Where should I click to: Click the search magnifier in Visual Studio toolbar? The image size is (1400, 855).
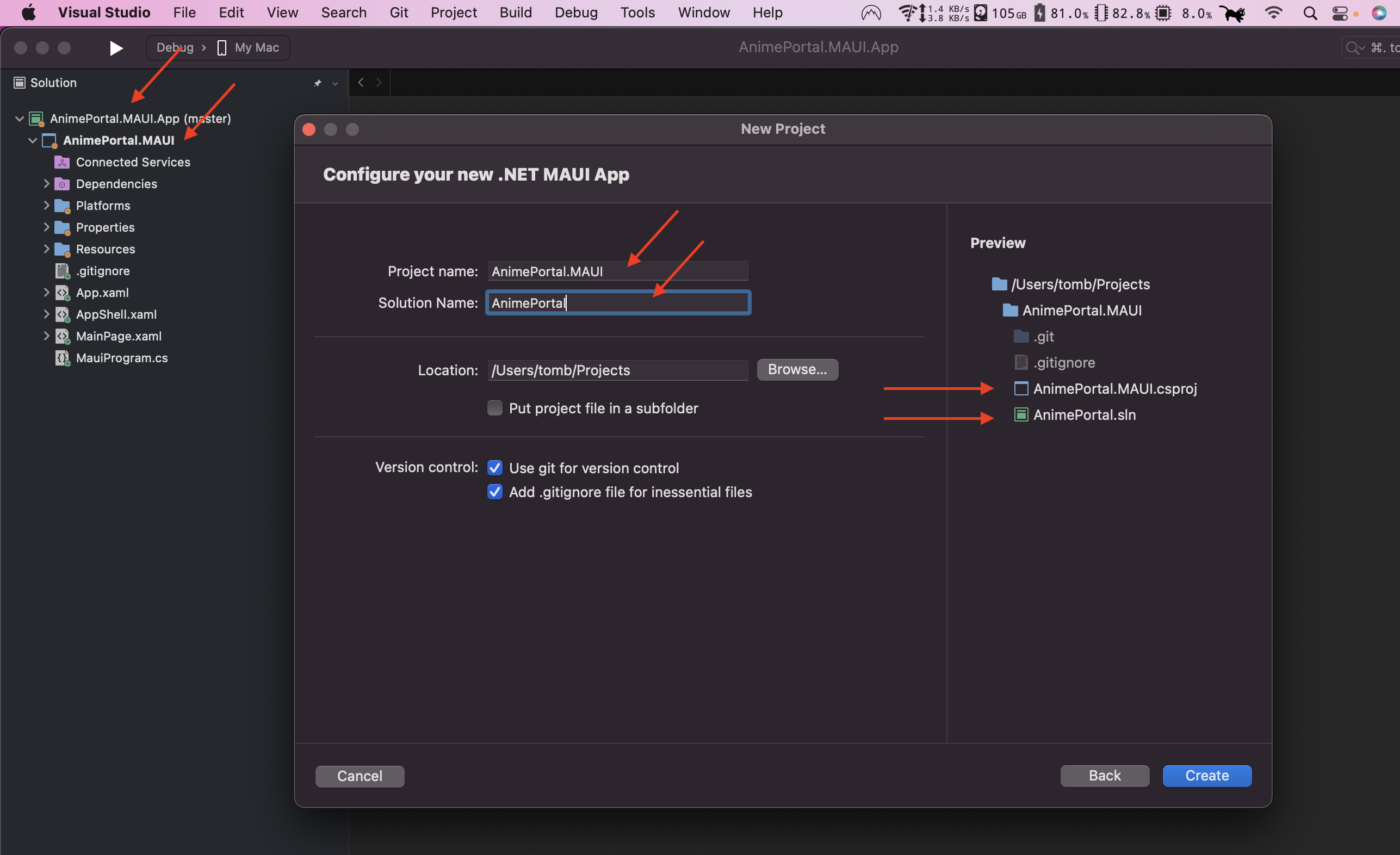tap(1353, 48)
